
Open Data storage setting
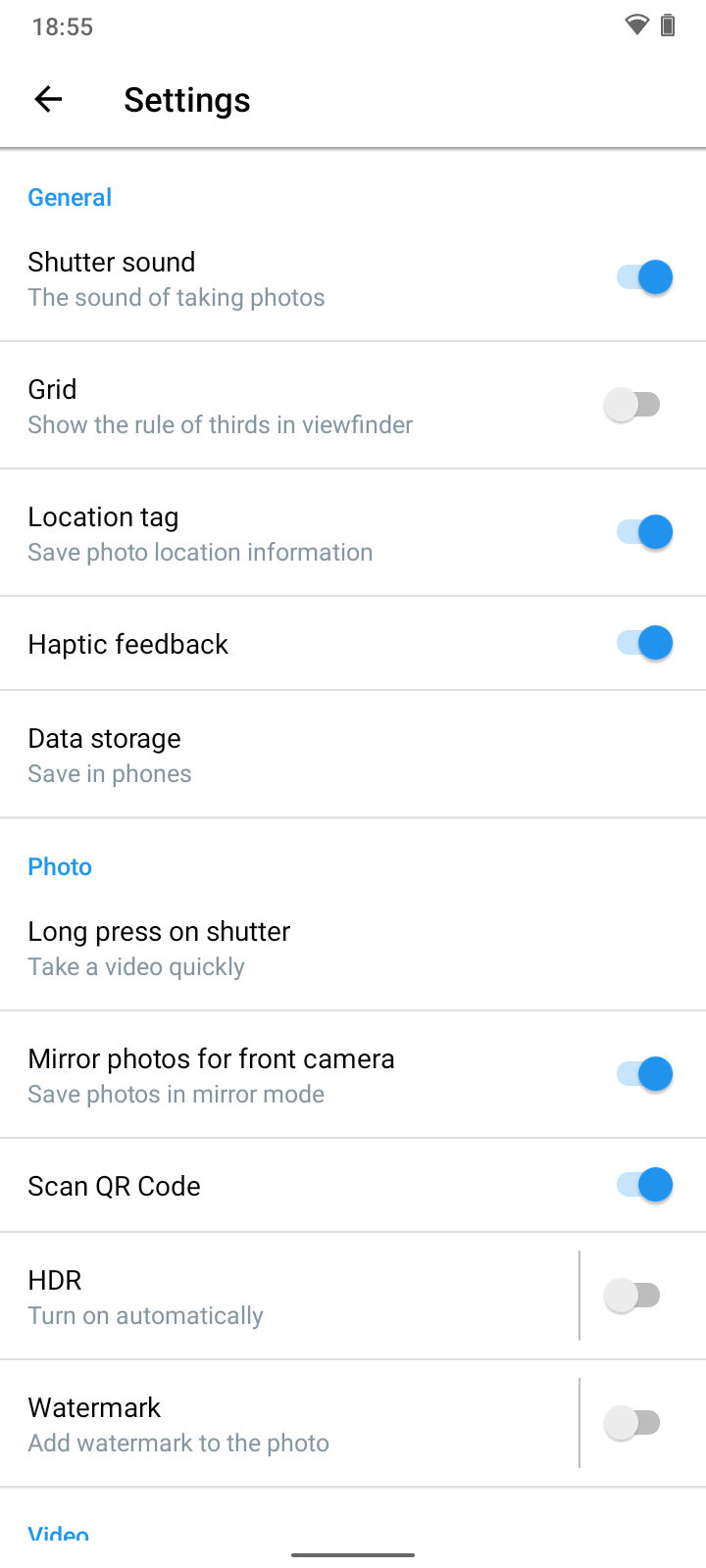[x=353, y=755]
